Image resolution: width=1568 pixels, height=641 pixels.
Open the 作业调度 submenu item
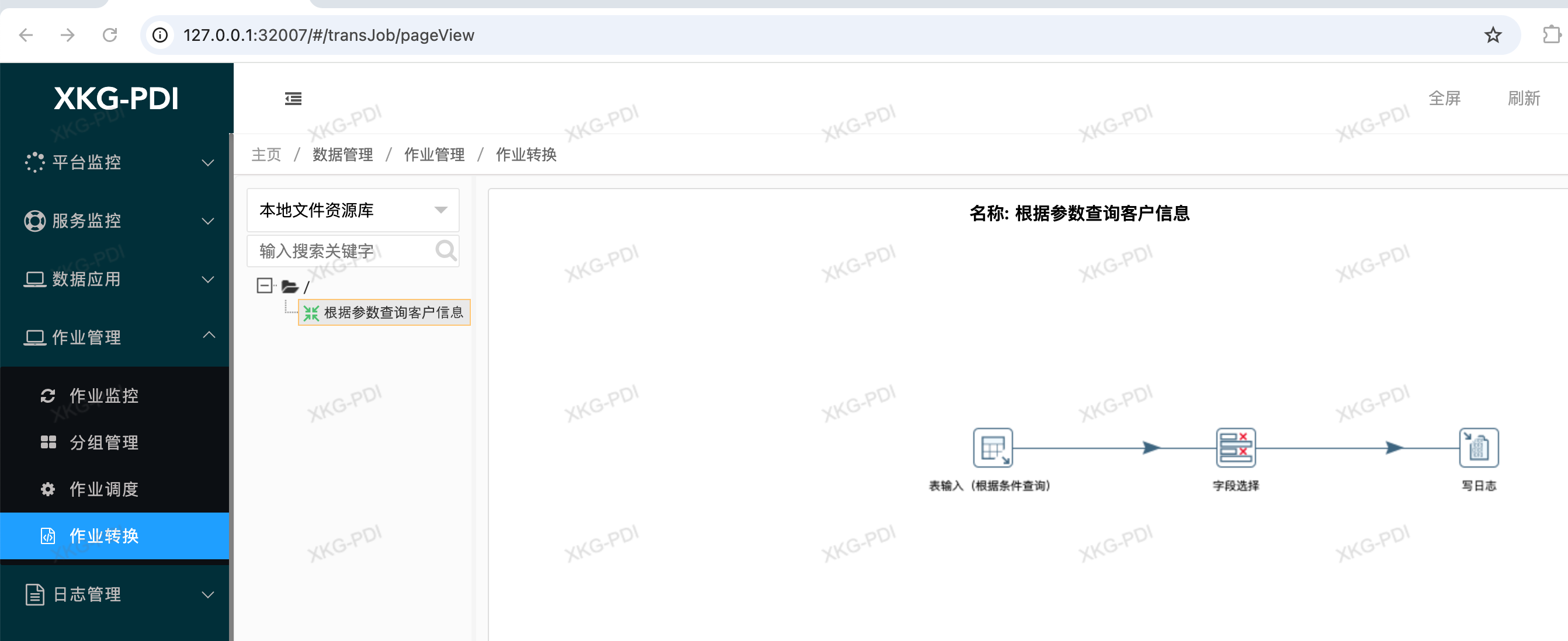coord(103,489)
